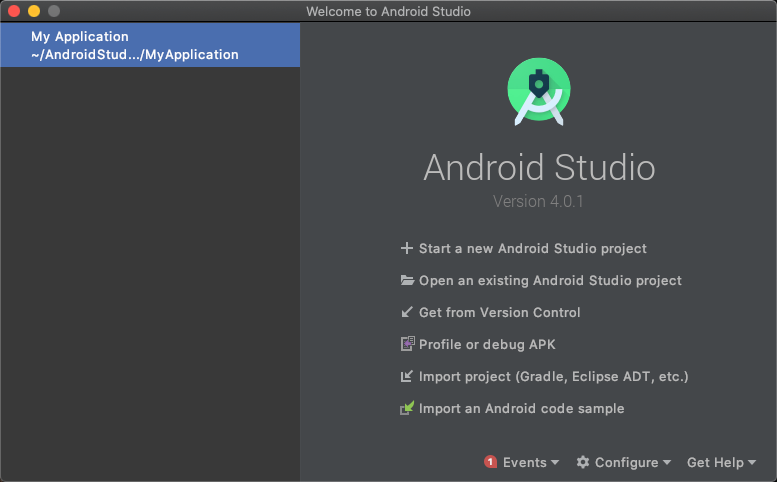Image resolution: width=777 pixels, height=482 pixels.
Task: Choose Start a new Android Studio project
Action: pos(532,248)
